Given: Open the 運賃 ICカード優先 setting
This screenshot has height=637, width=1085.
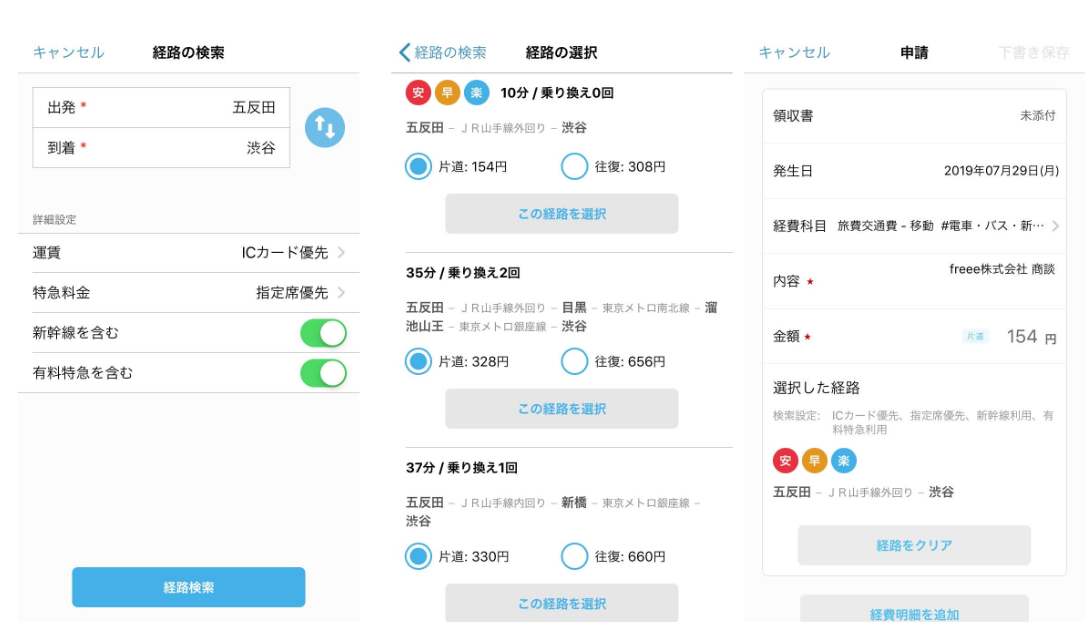Looking at the screenshot, I should 188,253.
